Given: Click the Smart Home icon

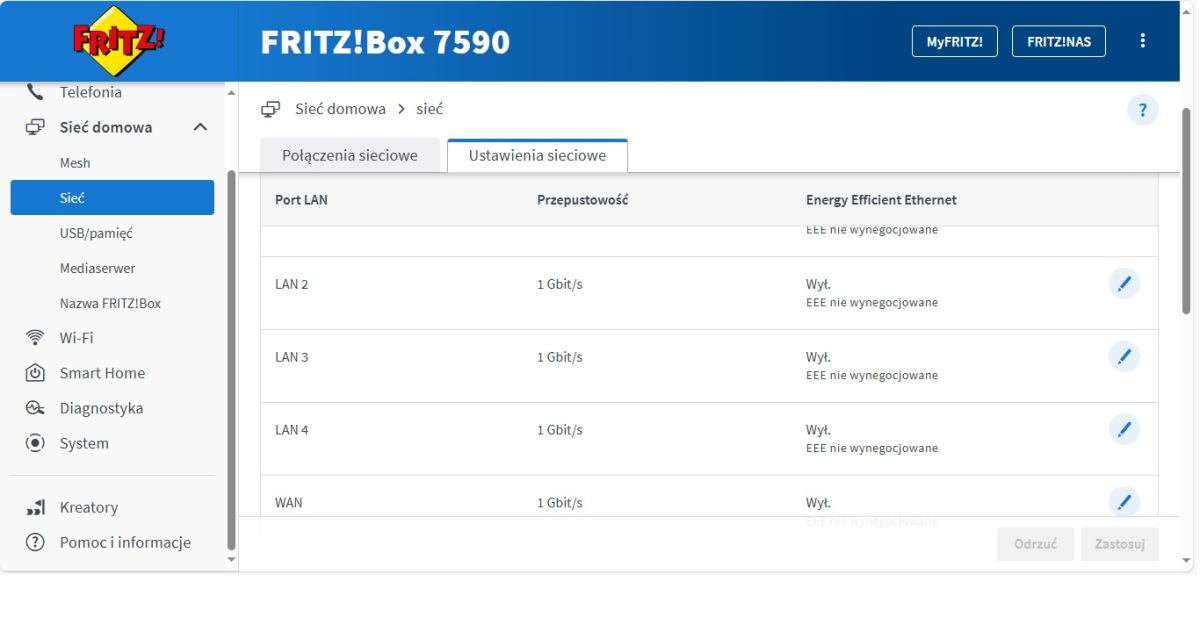Looking at the screenshot, I should coord(35,373).
